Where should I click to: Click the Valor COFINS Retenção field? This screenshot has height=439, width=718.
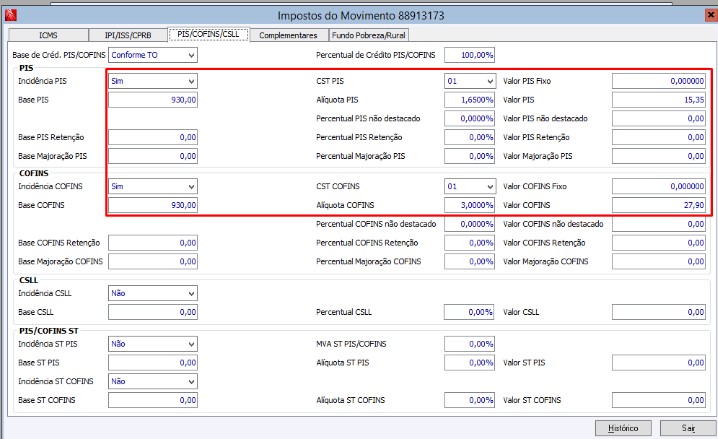pyautogui.click(x=659, y=243)
